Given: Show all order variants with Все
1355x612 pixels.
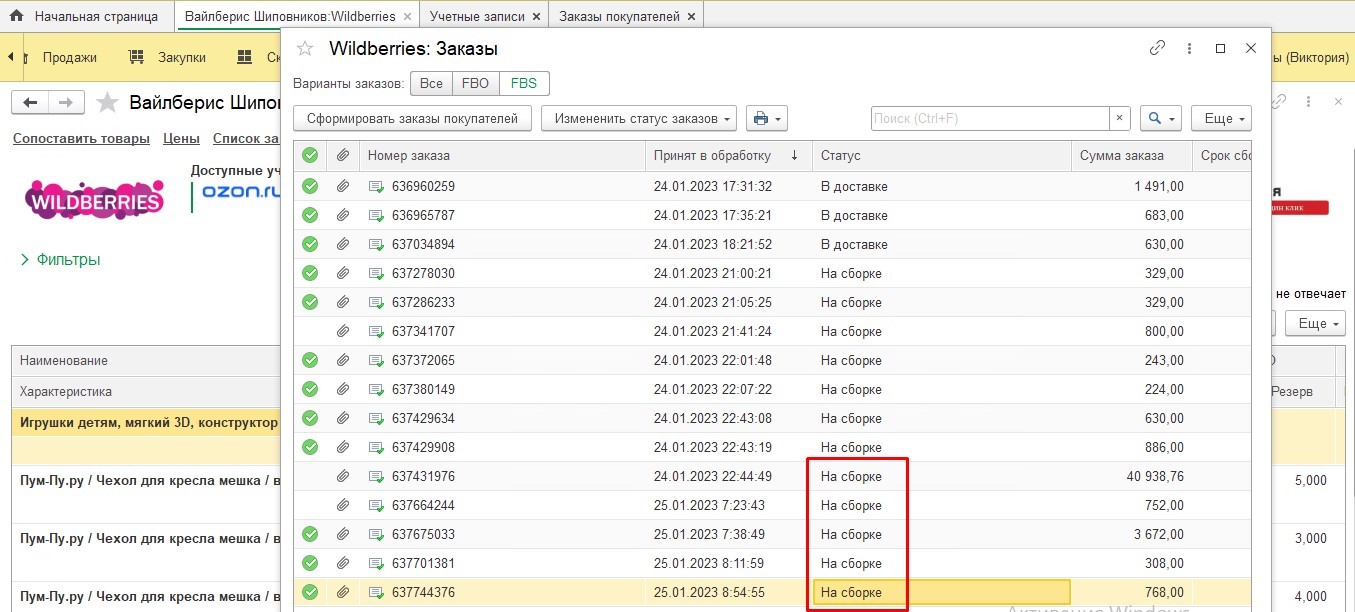Looking at the screenshot, I should point(431,83).
